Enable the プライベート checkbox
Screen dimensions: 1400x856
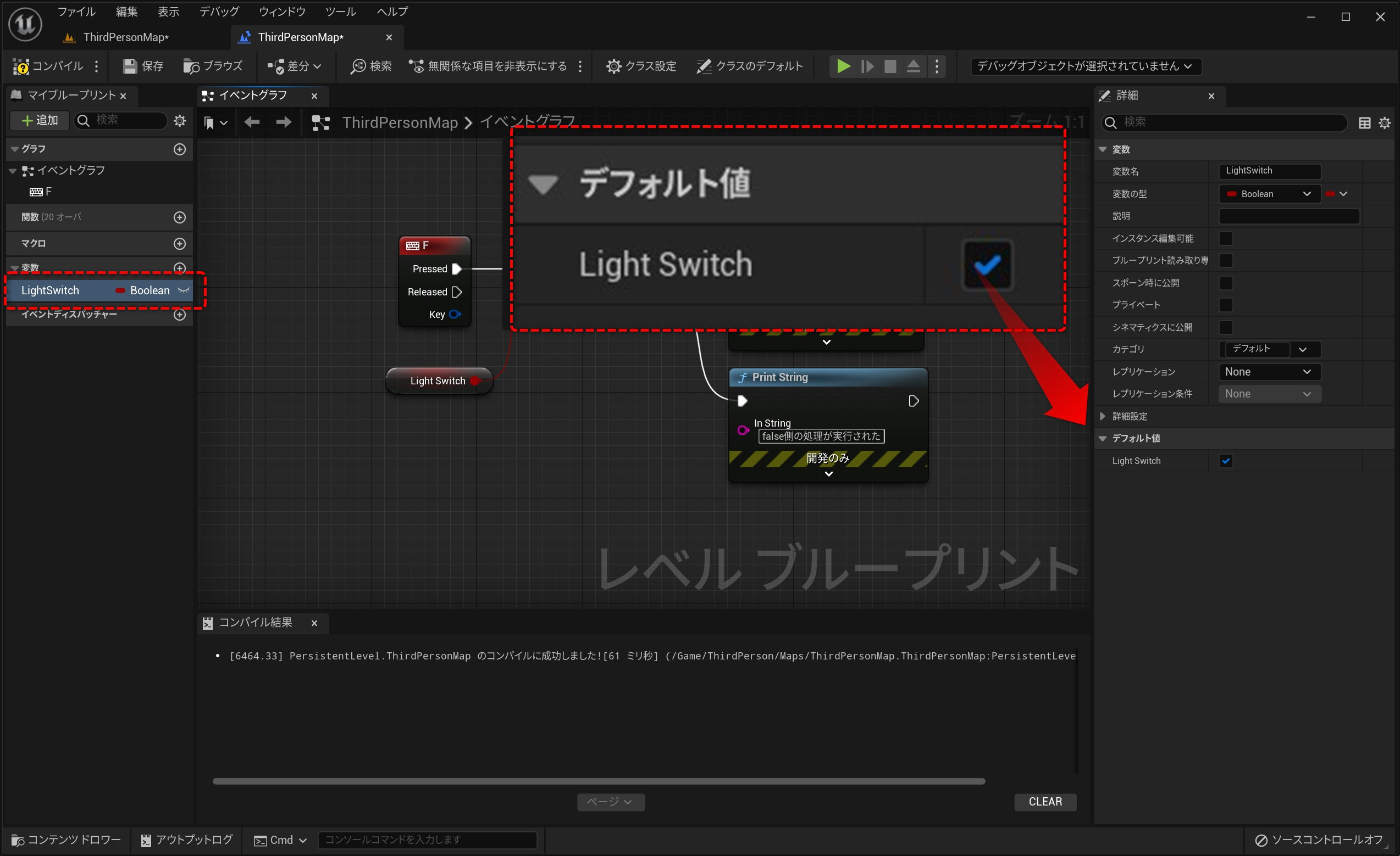(x=1224, y=304)
